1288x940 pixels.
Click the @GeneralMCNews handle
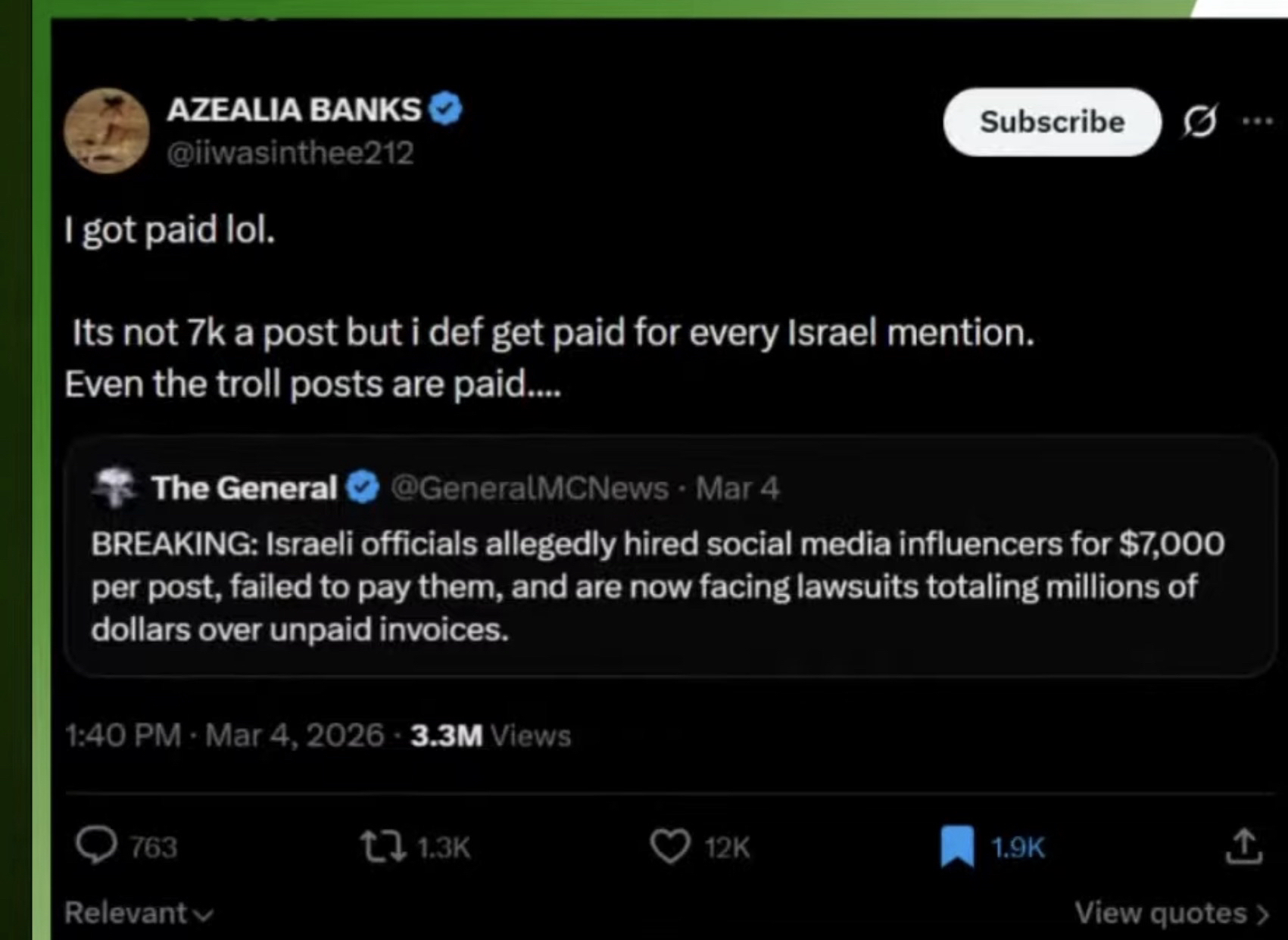pyautogui.click(x=529, y=488)
